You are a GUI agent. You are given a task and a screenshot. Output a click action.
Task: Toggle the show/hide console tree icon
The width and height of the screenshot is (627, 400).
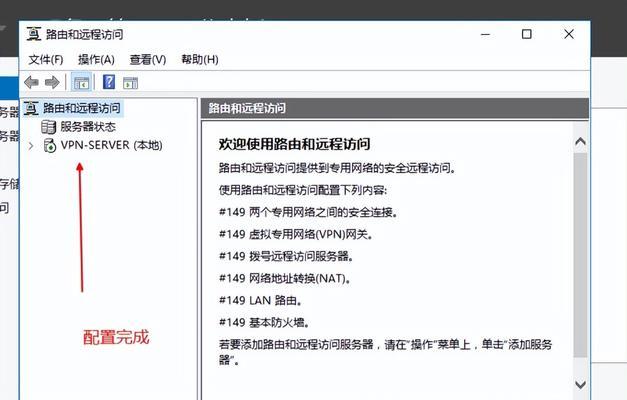[x=81, y=83]
